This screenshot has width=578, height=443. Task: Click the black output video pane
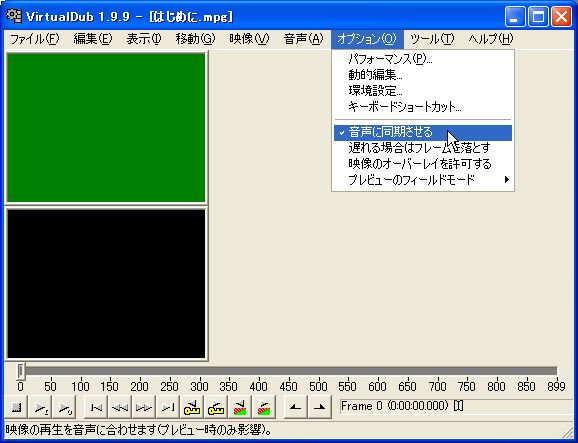[x=106, y=283]
